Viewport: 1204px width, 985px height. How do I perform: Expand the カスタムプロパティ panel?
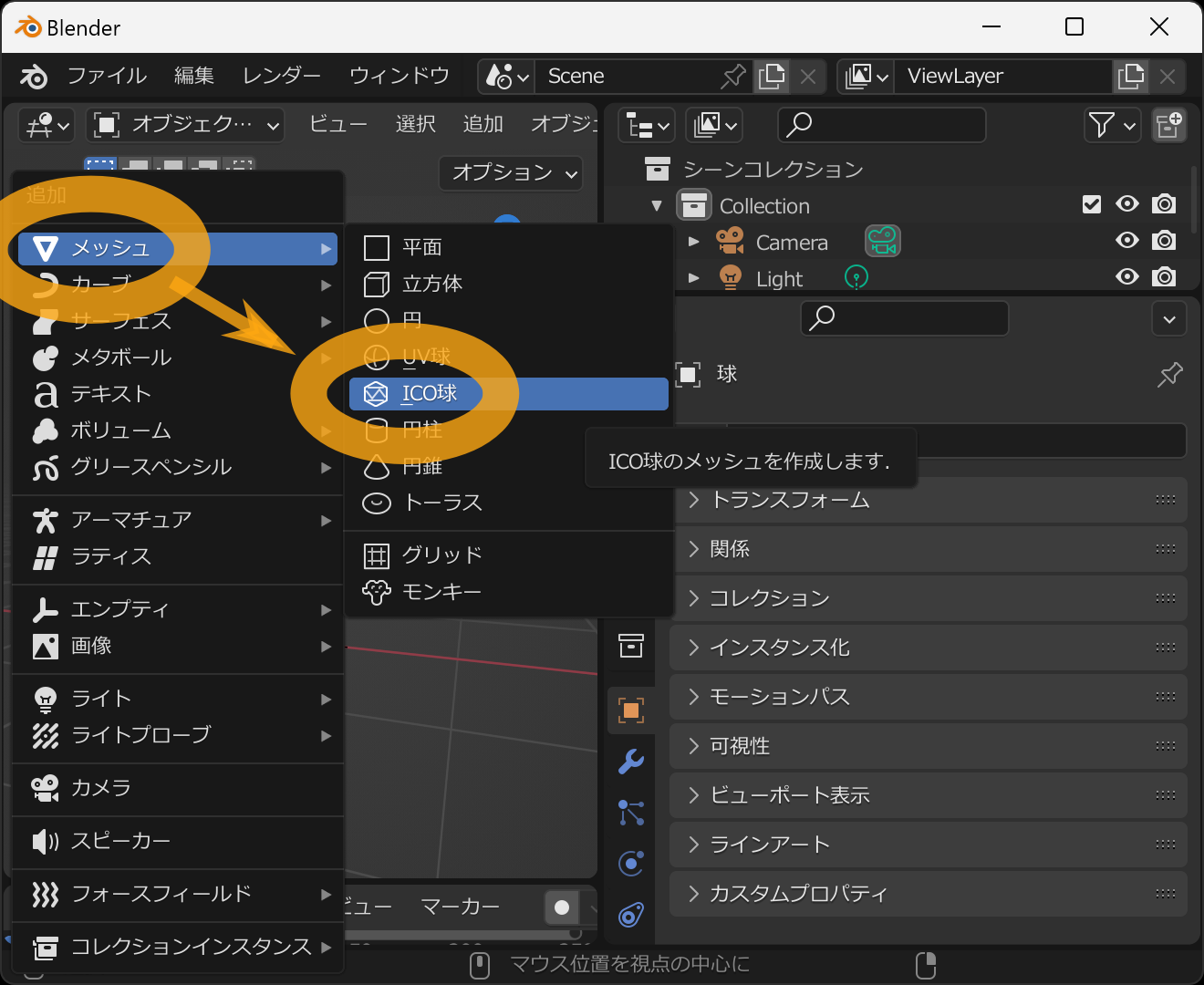929,894
